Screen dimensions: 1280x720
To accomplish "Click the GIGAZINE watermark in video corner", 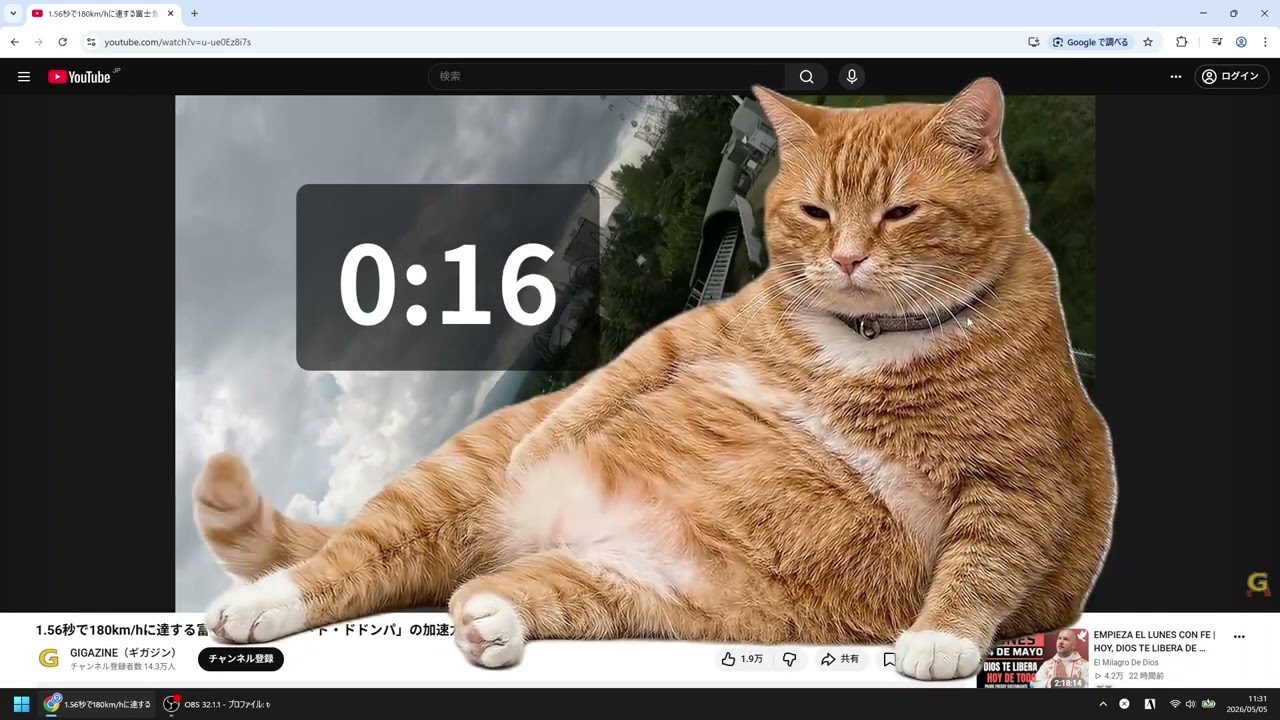I will (1258, 584).
